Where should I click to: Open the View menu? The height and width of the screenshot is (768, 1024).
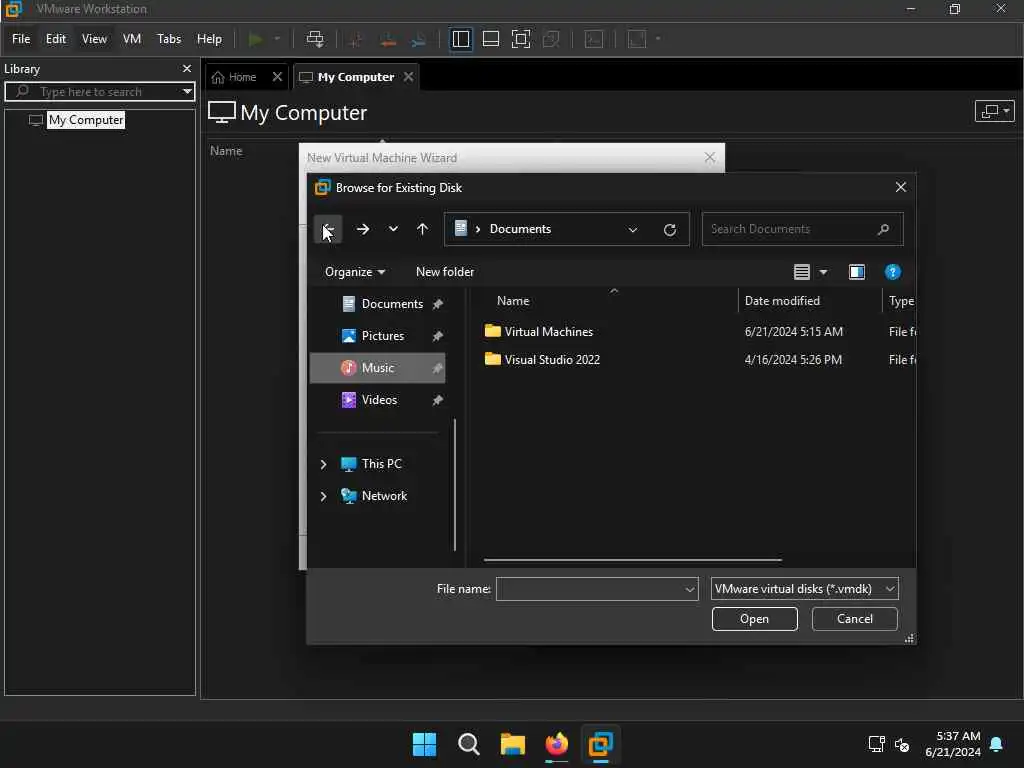point(94,39)
